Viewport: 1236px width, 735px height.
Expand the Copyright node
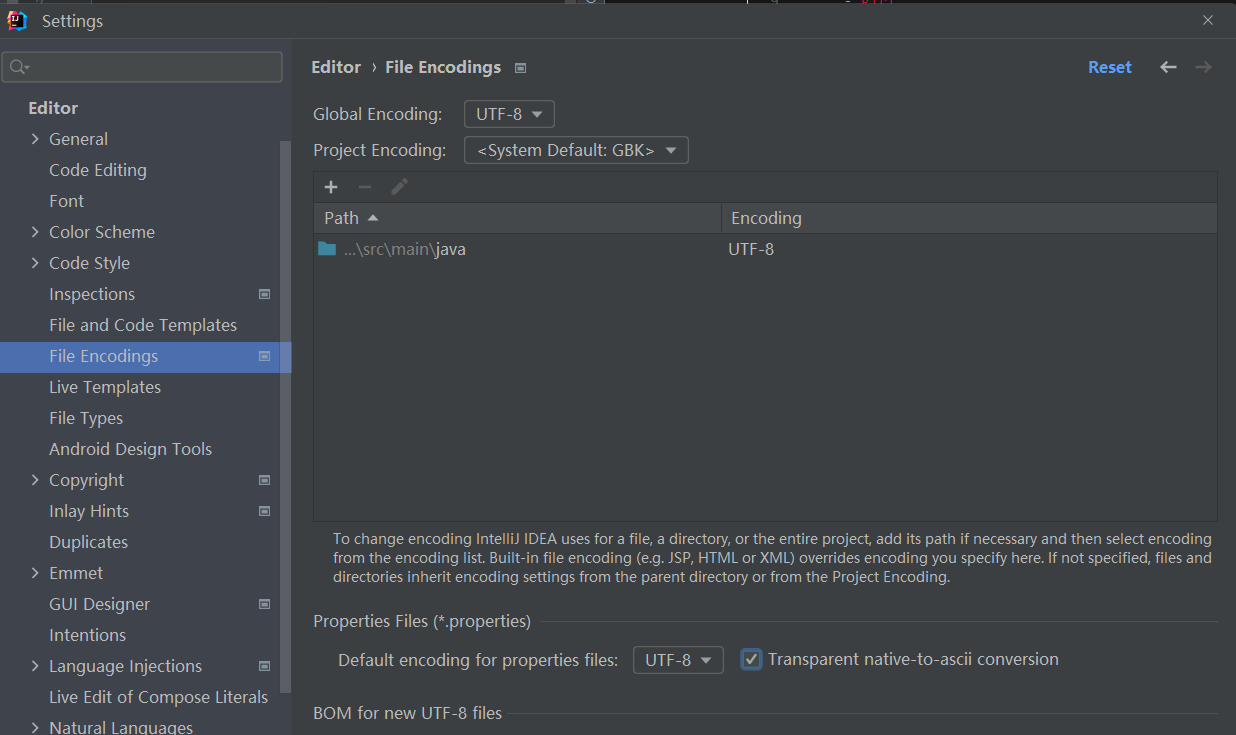(35, 480)
